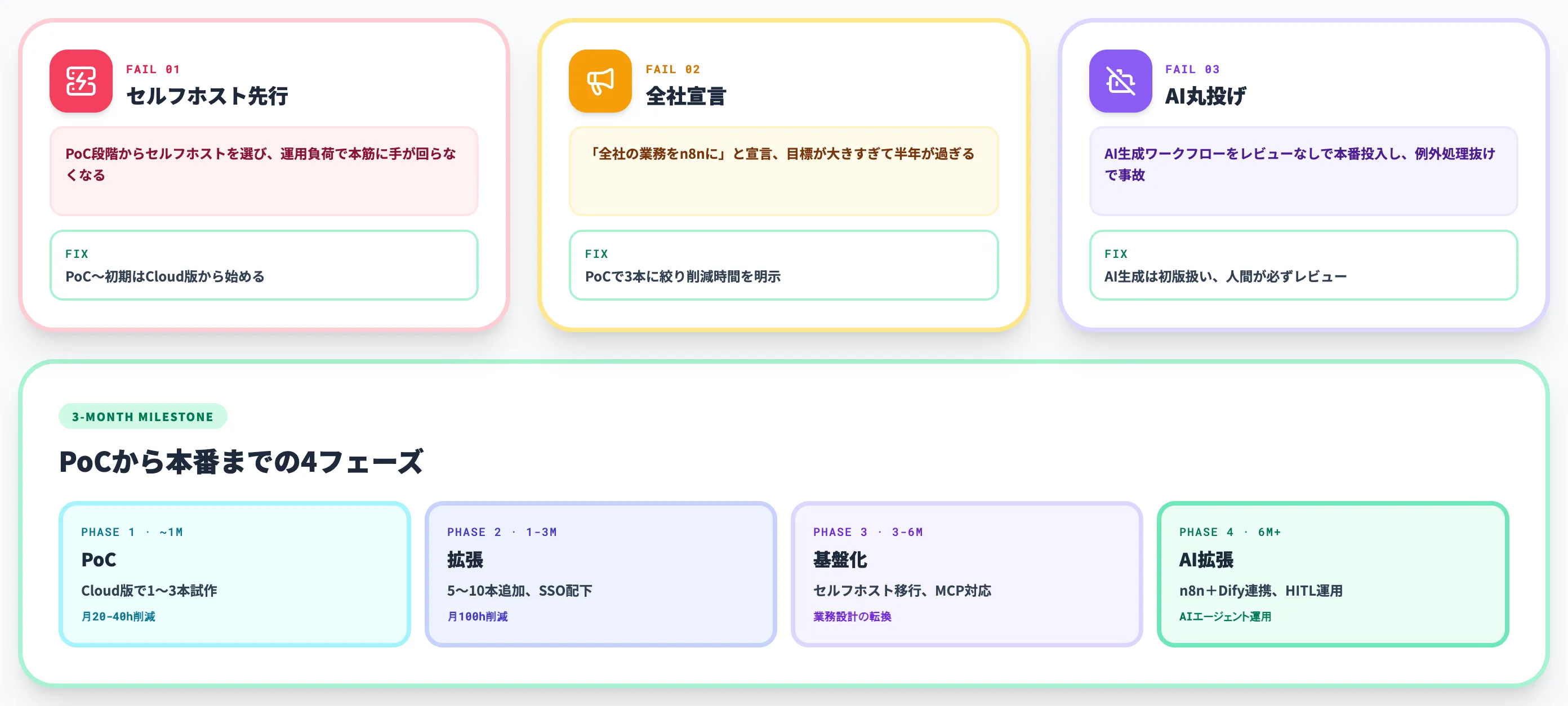
Task: Click the 'PHASE 4 · 6M+' label
Action: (1230, 532)
